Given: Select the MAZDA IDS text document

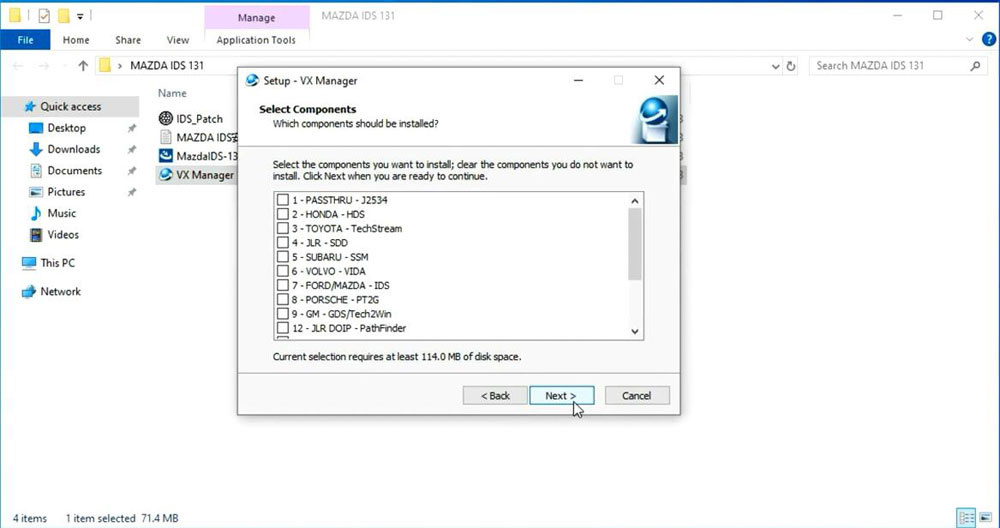Looking at the screenshot, I should pyautogui.click(x=196, y=137).
